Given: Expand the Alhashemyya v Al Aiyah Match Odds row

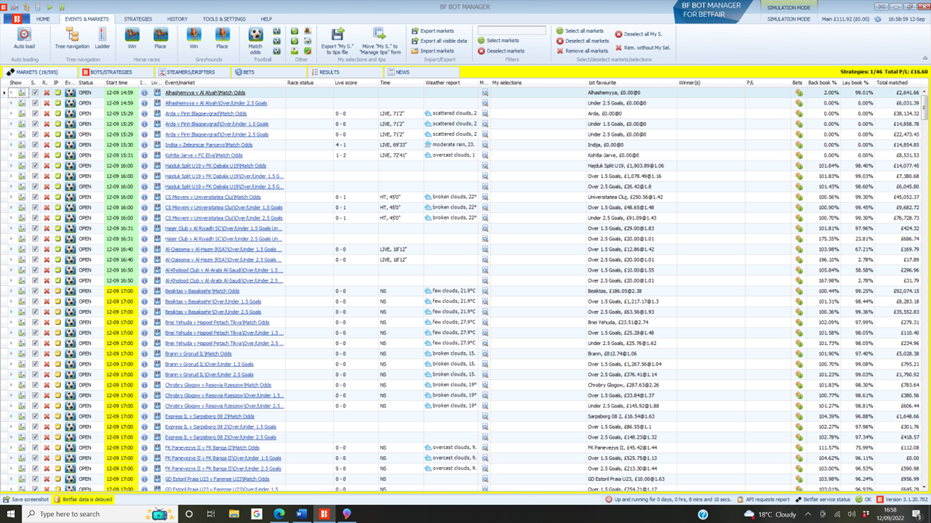Looking at the screenshot, I should click(x=11, y=93).
